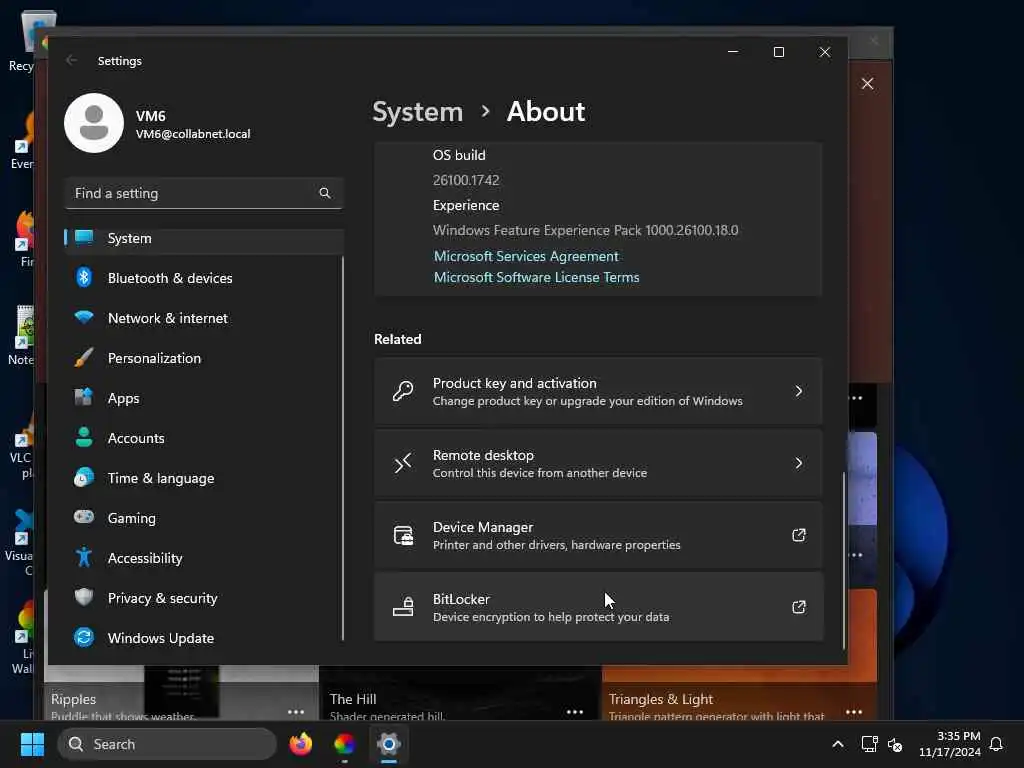This screenshot has height=768, width=1024.
Task: Open the colorful wallpaper app on taskbar
Action: [x=344, y=744]
